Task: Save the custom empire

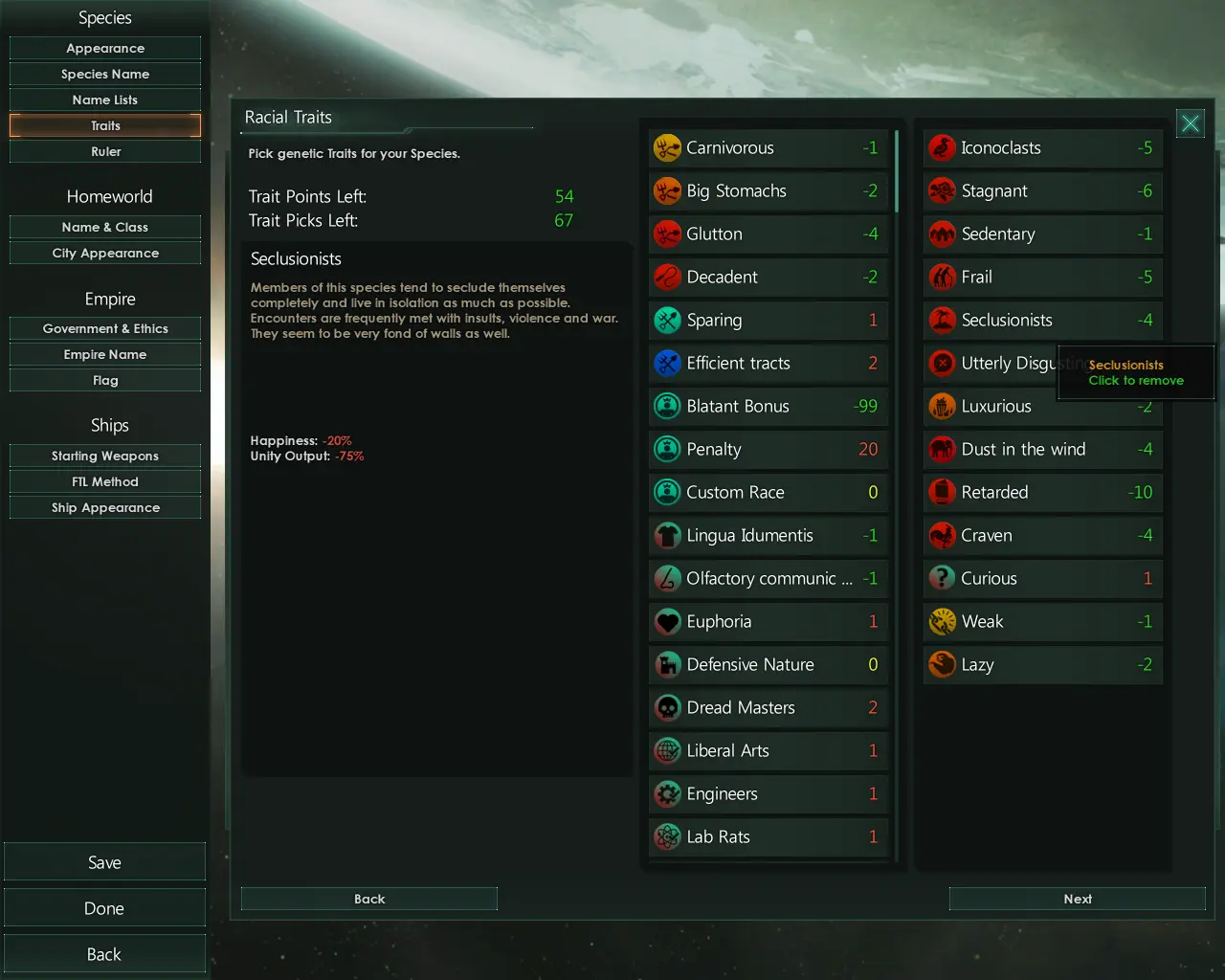Action: (104, 862)
